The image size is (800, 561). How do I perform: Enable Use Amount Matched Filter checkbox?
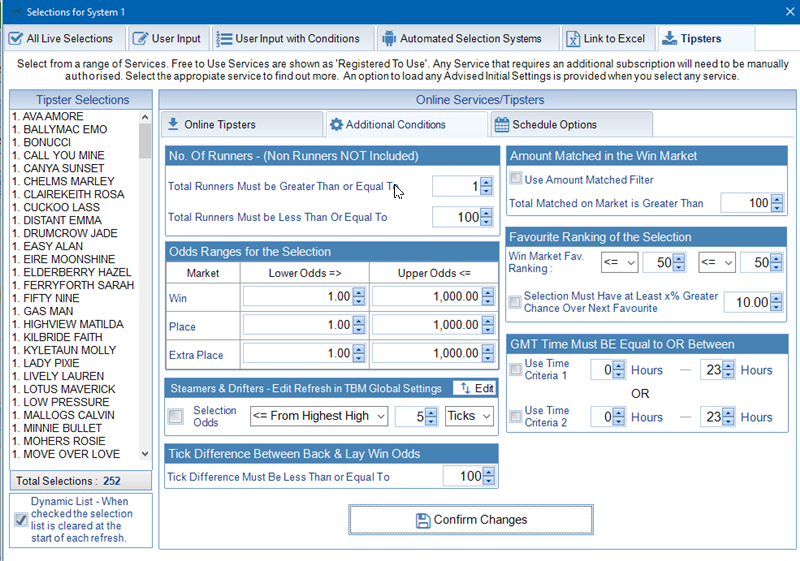tap(516, 178)
